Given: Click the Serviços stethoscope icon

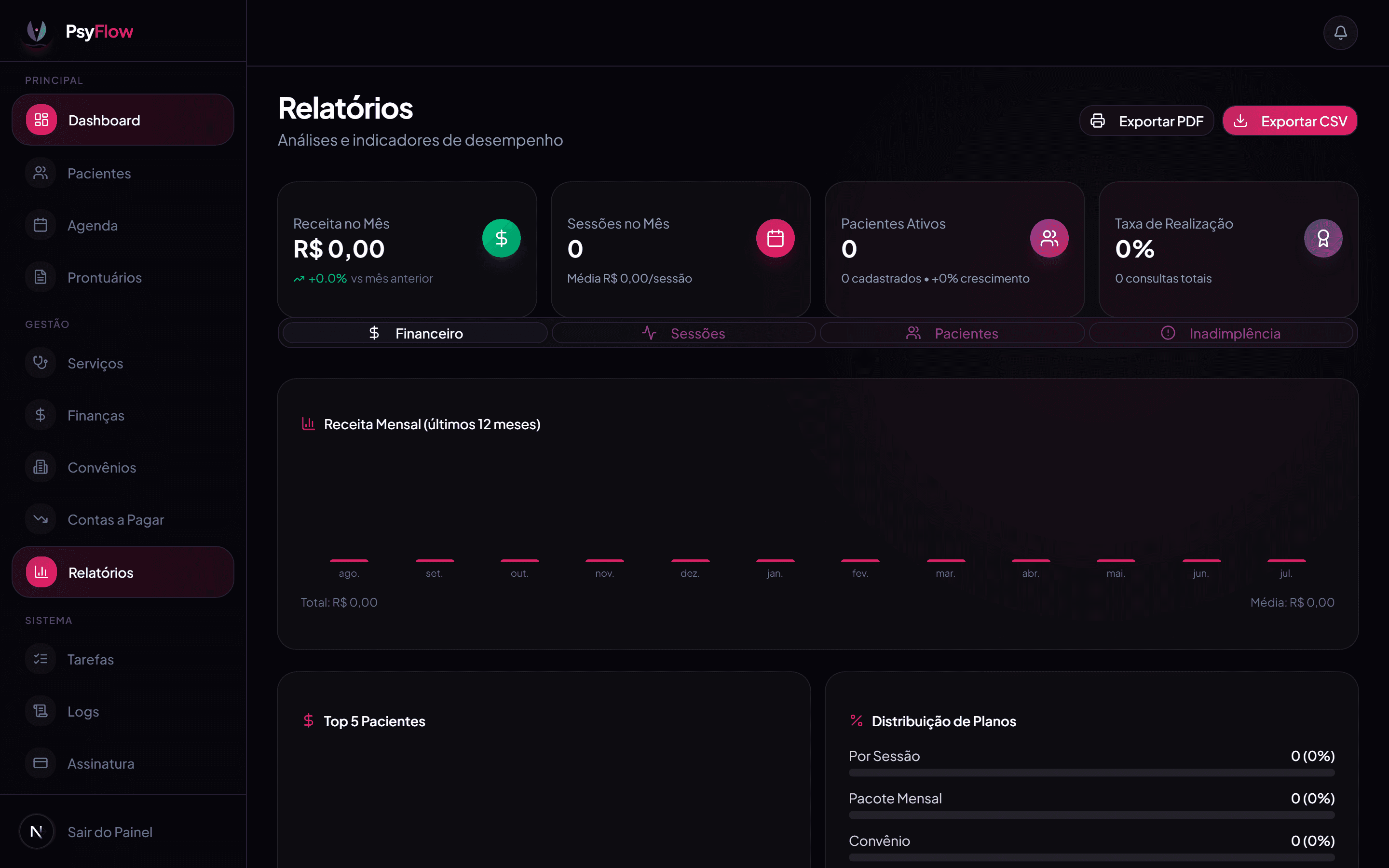Looking at the screenshot, I should (x=40, y=363).
